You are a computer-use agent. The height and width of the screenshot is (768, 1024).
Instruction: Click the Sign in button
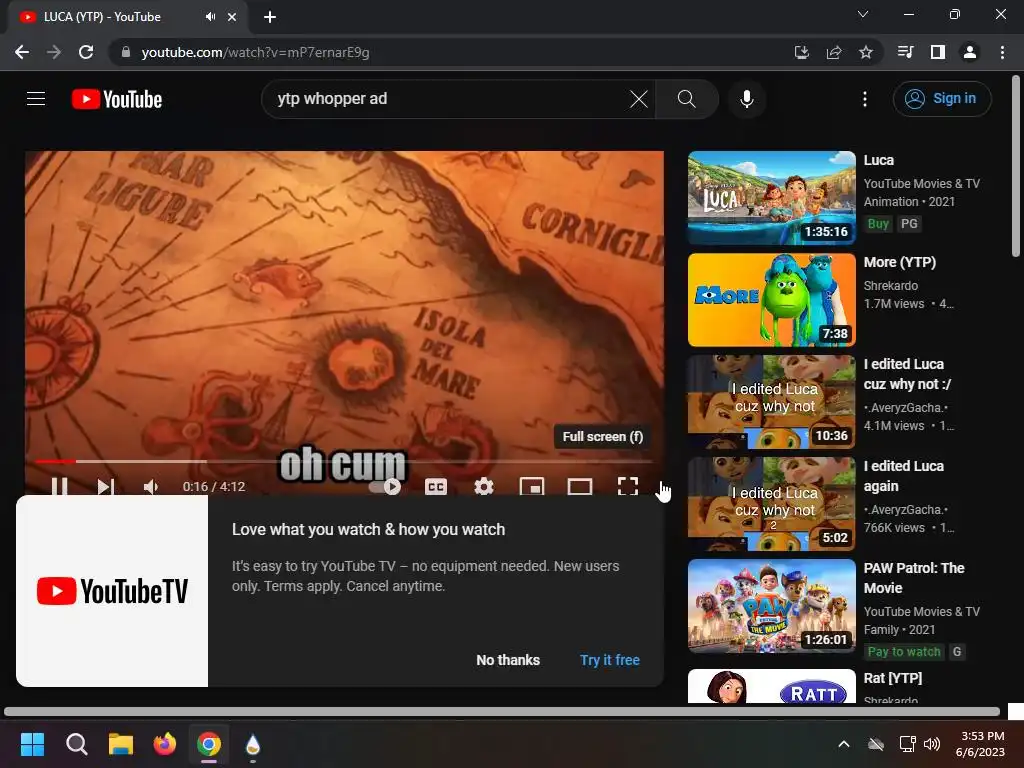tap(942, 99)
